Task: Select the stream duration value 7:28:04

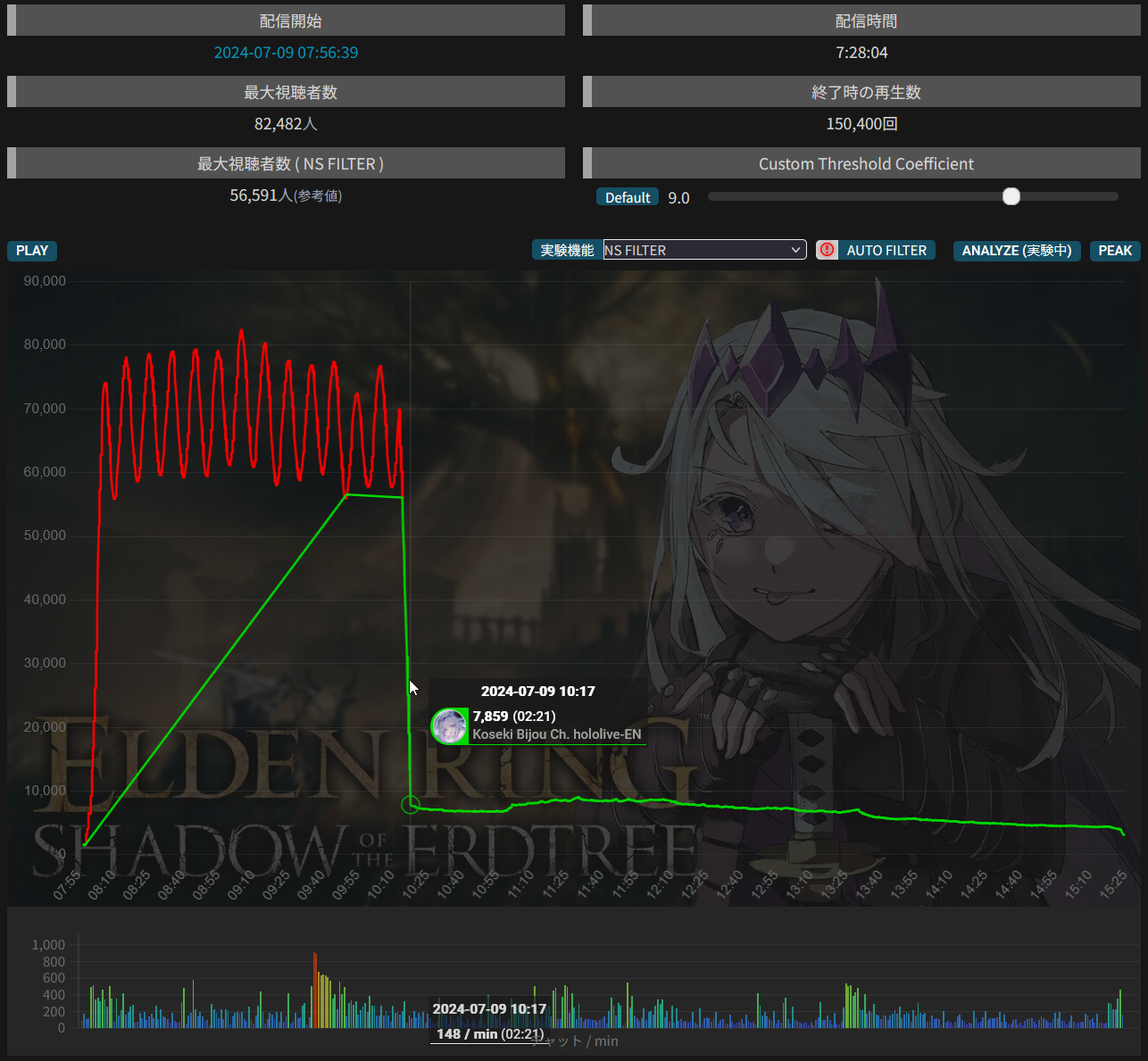Action: point(861,53)
